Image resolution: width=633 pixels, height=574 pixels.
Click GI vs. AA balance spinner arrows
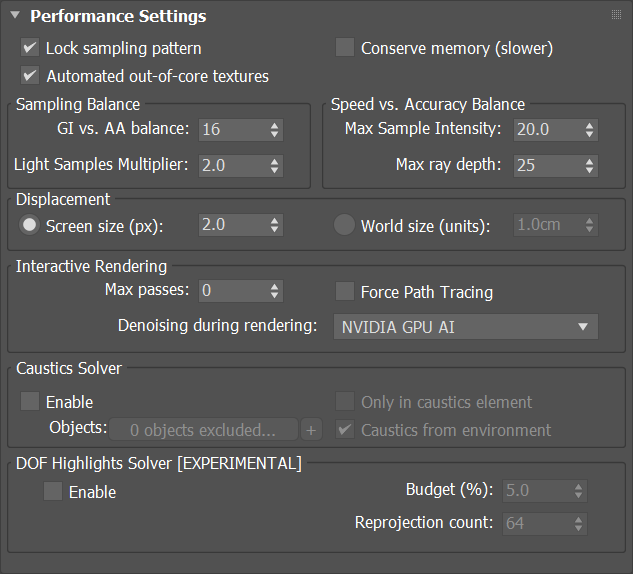coord(275,130)
